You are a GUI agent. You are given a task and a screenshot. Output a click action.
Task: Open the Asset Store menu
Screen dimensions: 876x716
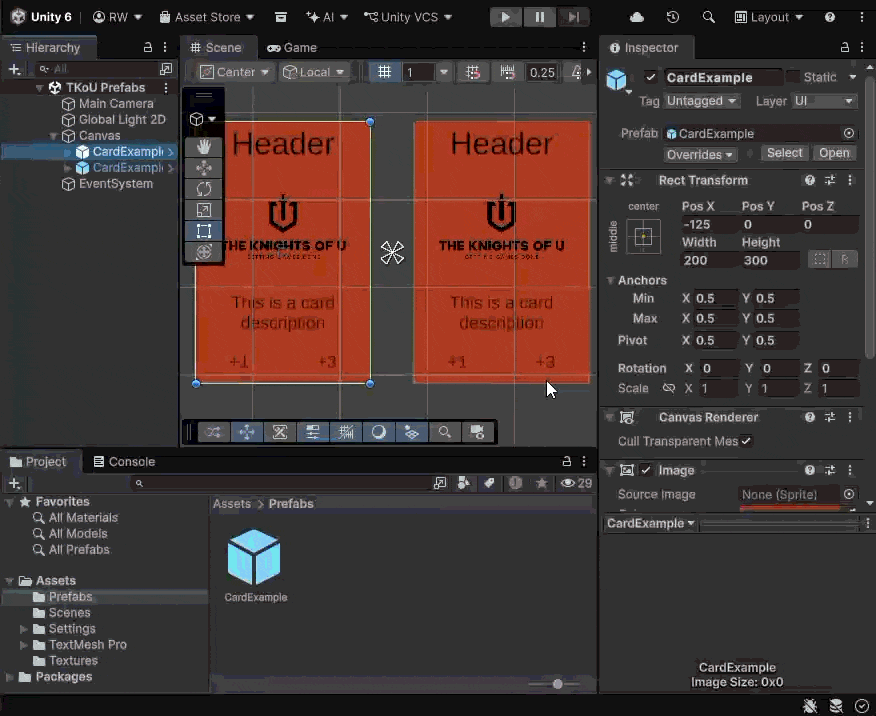[207, 17]
